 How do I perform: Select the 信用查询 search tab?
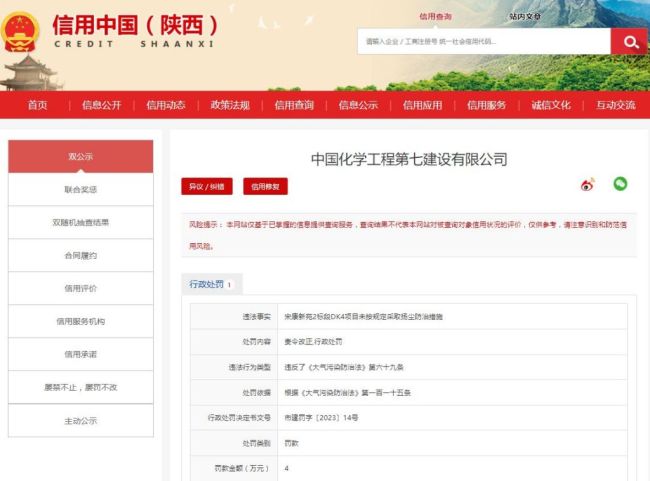pos(435,17)
